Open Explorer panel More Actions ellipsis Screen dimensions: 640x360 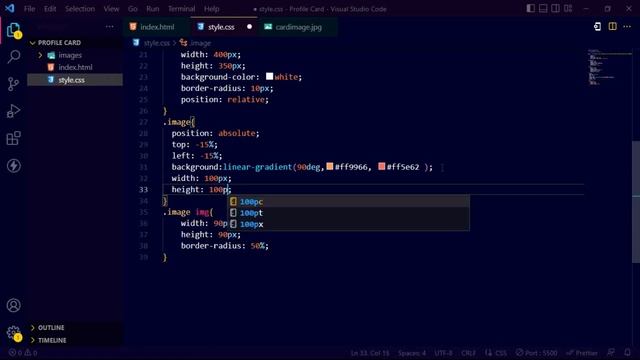[109, 27]
